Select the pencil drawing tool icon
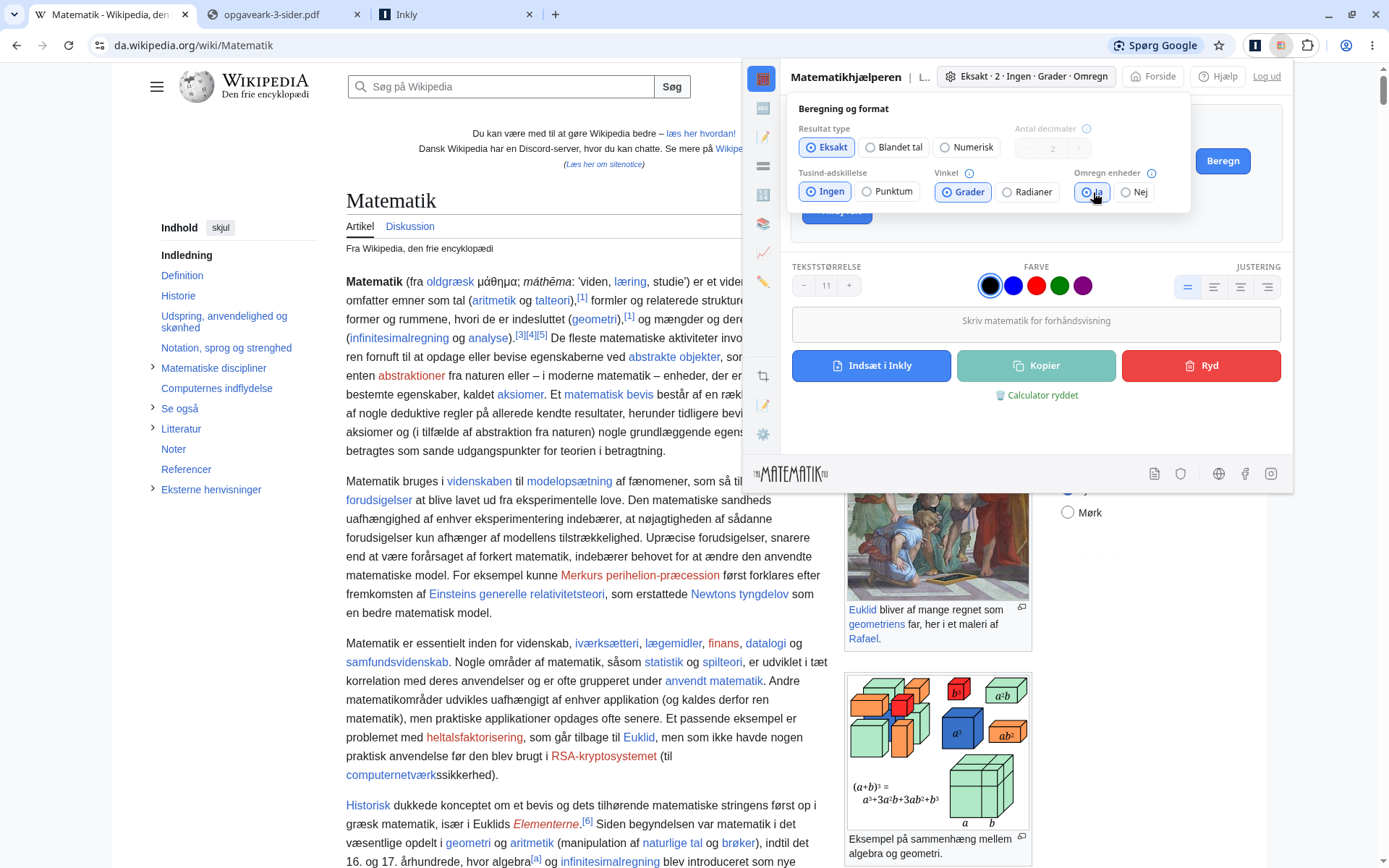 click(x=763, y=282)
